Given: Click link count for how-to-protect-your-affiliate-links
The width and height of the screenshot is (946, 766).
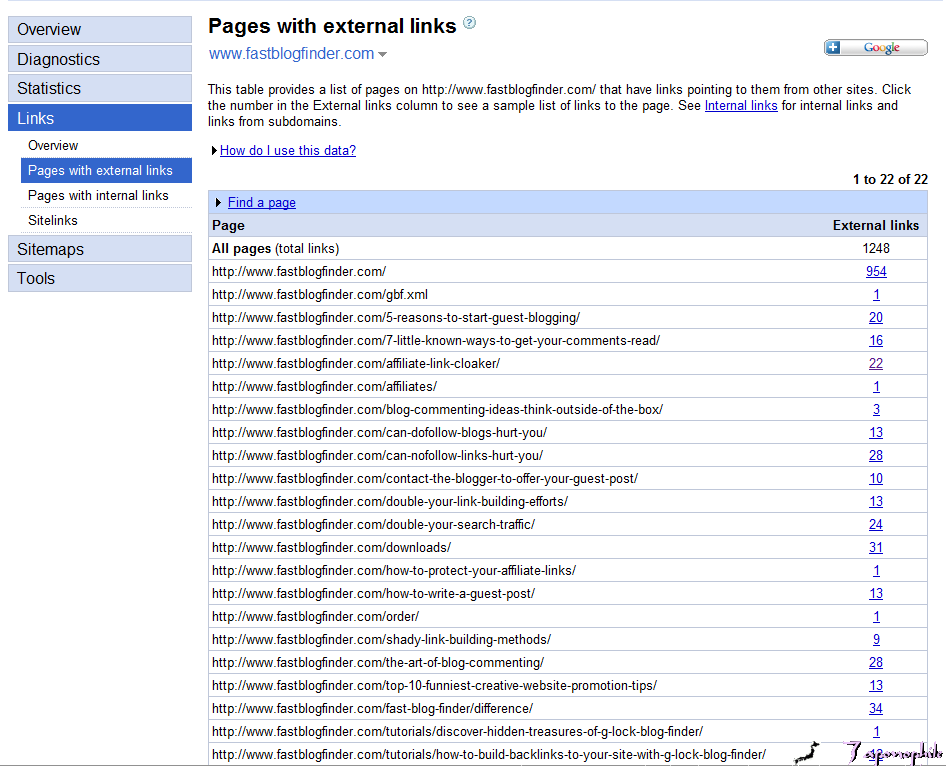Looking at the screenshot, I should (x=876, y=571).
